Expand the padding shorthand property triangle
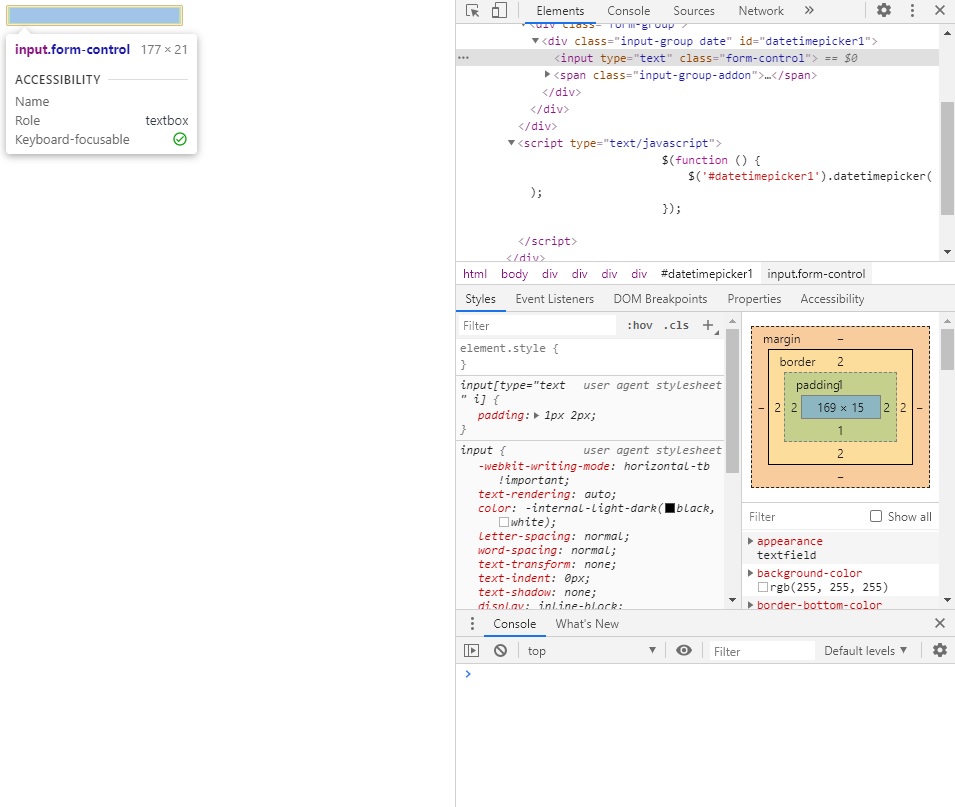The image size is (955, 807). point(536,415)
